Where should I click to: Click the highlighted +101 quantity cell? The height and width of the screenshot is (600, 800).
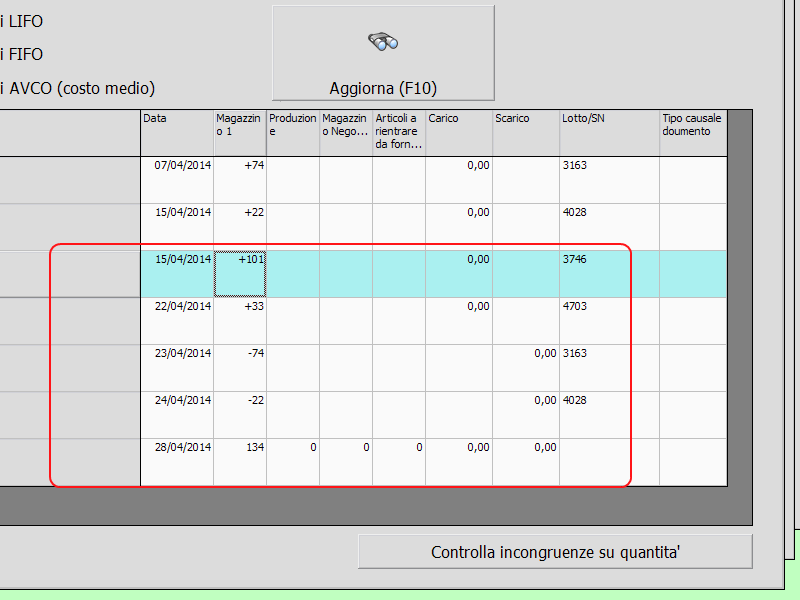(240, 274)
